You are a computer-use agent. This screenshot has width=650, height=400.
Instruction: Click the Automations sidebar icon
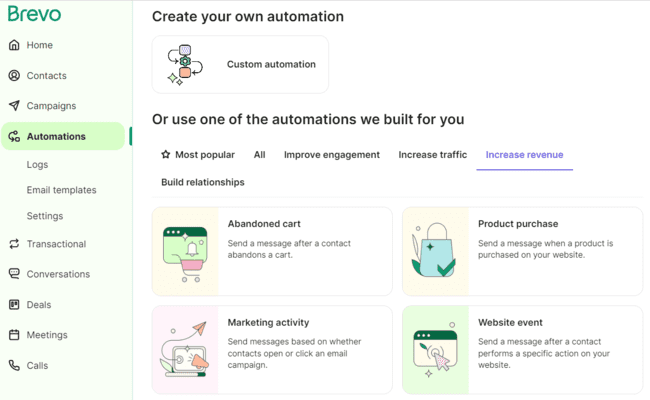click(14, 137)
